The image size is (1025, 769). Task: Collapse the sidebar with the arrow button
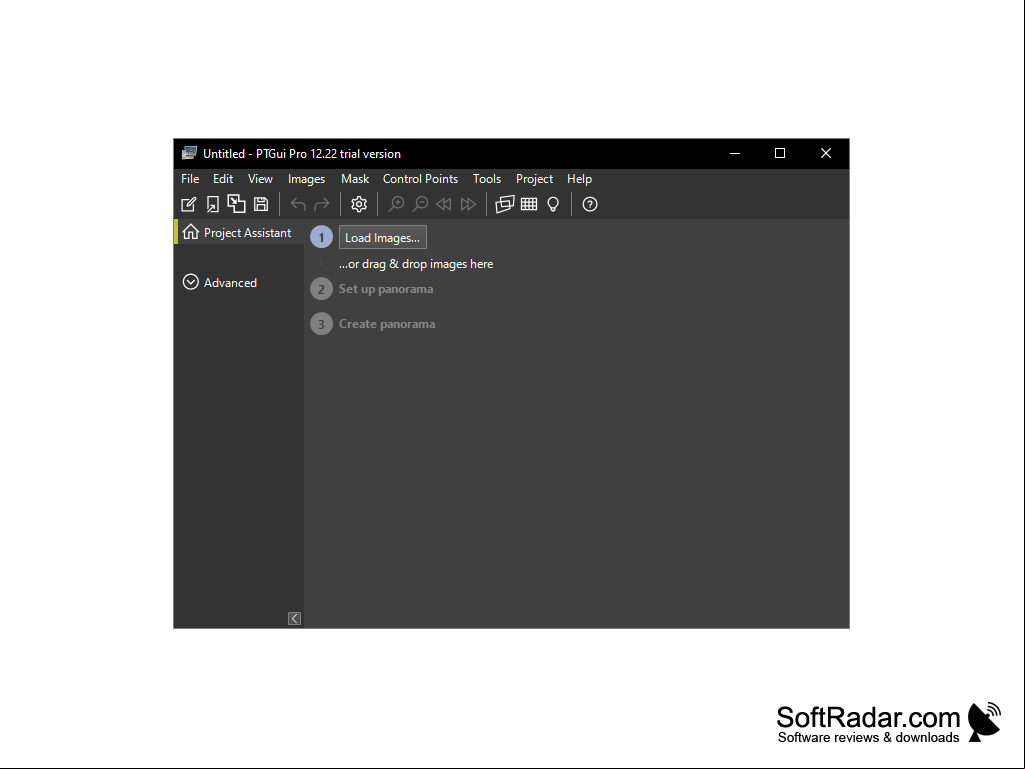[x=295, y=619]
